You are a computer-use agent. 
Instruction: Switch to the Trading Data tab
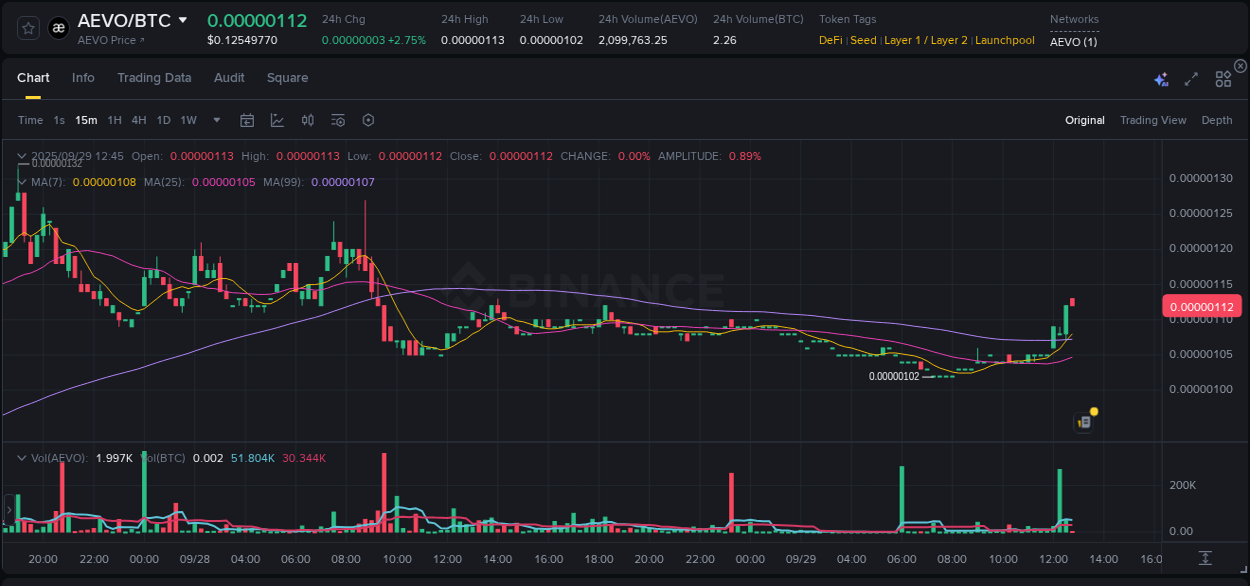coord(154,77)
